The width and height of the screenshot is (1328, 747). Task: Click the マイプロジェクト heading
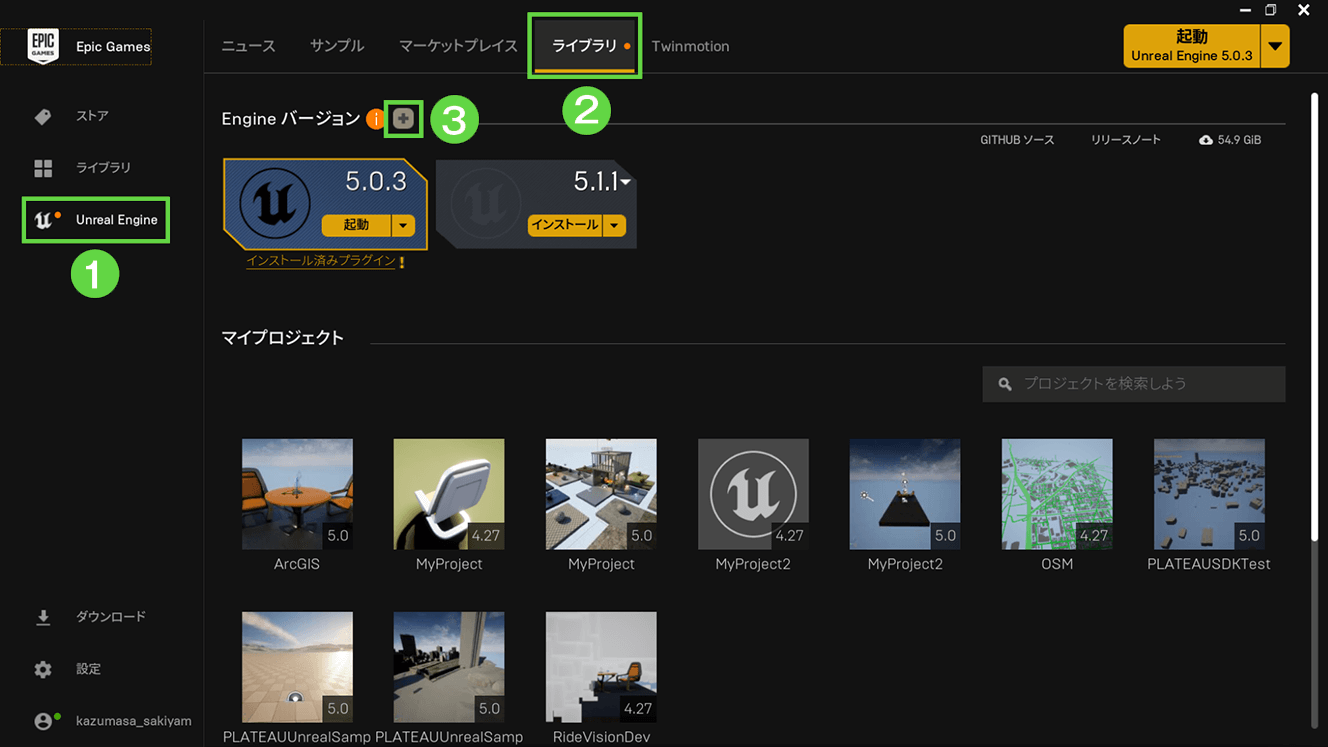pos(283,338)
